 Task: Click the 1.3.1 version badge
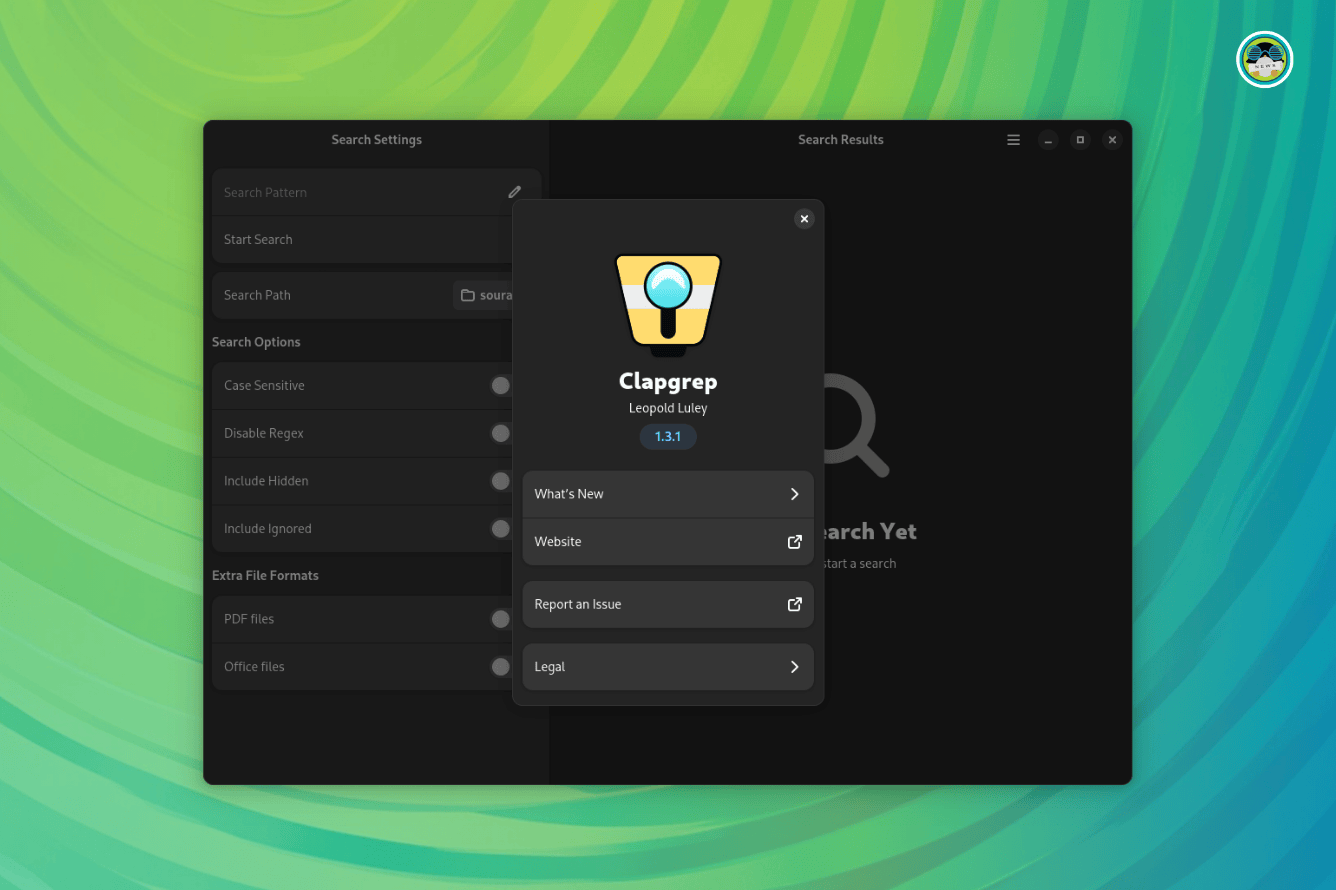[x=668, y=437]
